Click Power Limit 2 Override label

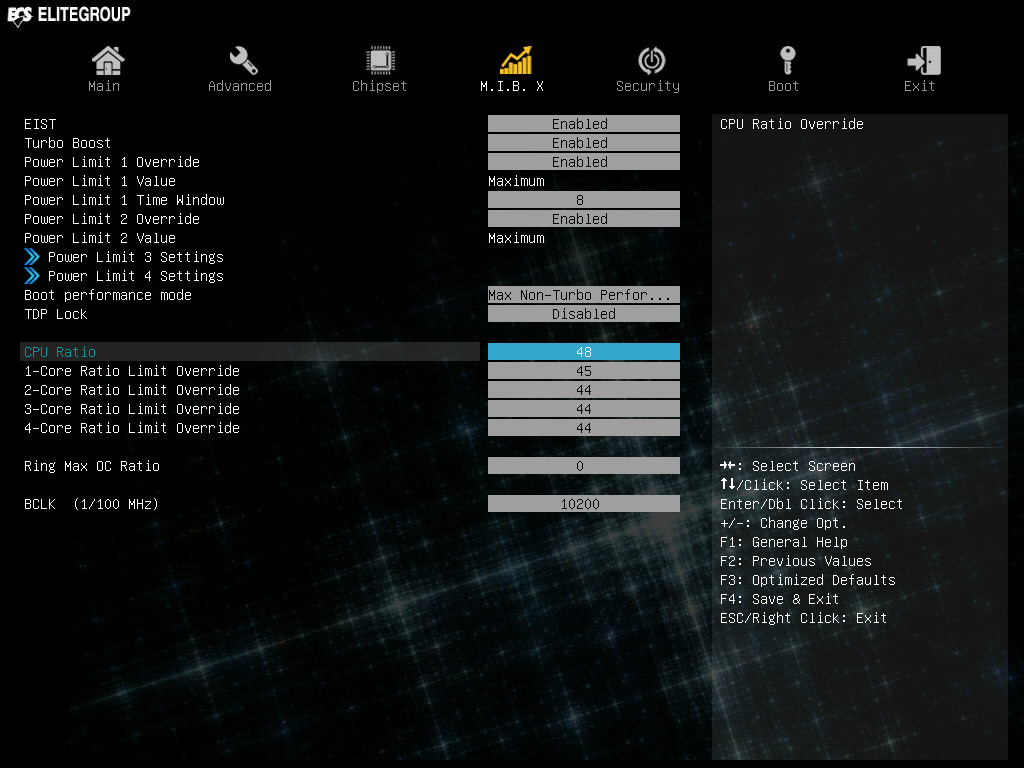112,219
